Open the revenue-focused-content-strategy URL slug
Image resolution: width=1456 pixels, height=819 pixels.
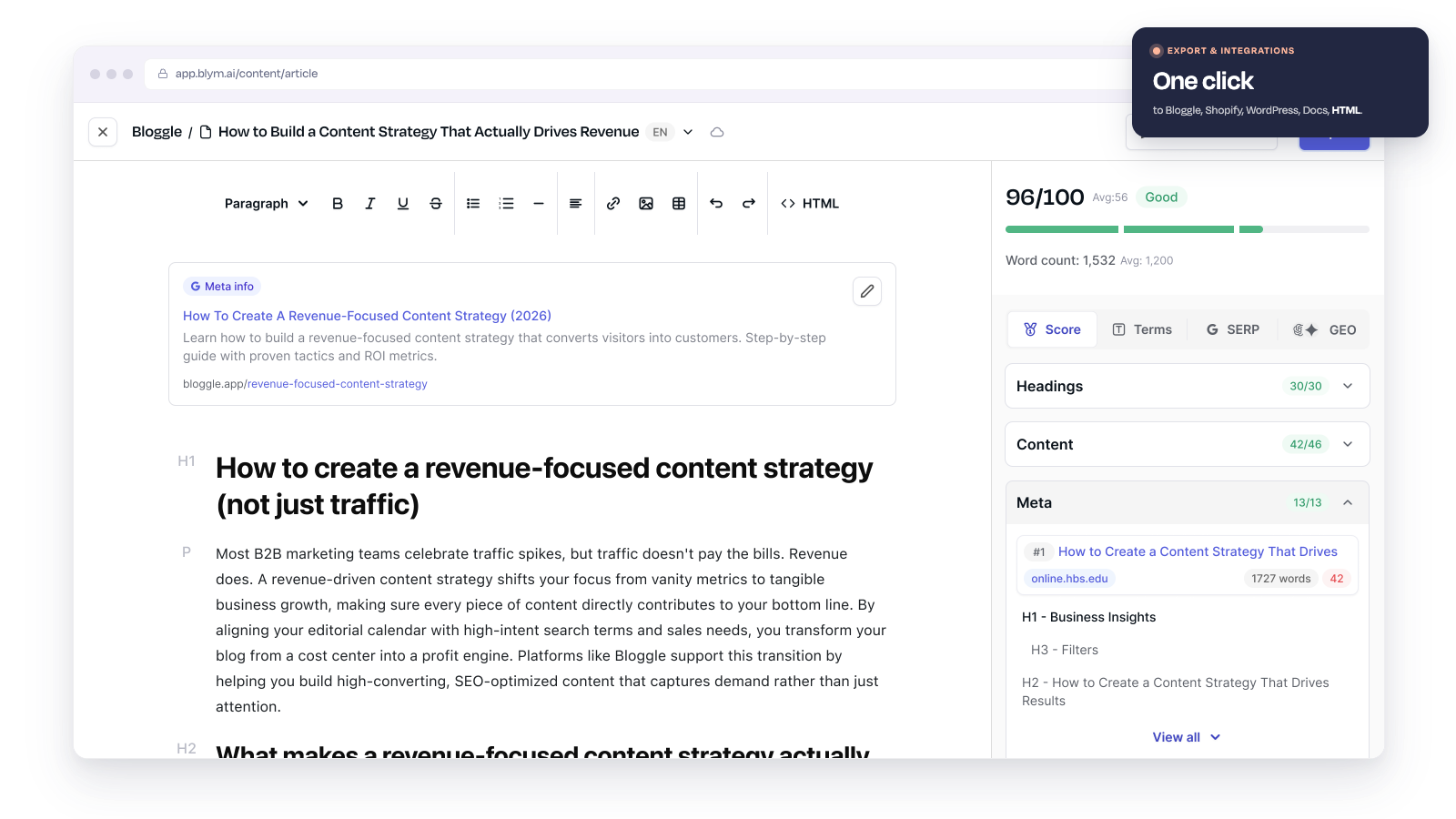338,384
